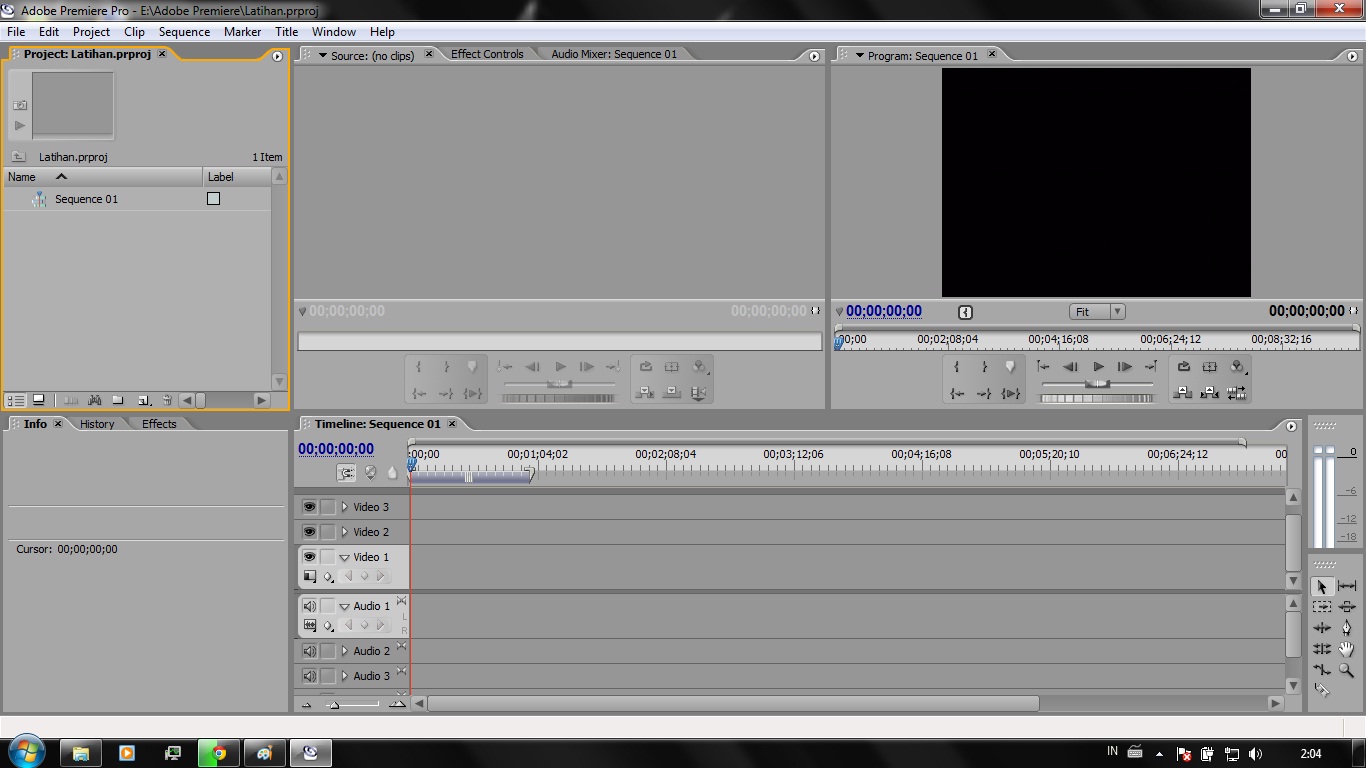
Task: Step back one frame in Program monitor
Action: 1070,366
